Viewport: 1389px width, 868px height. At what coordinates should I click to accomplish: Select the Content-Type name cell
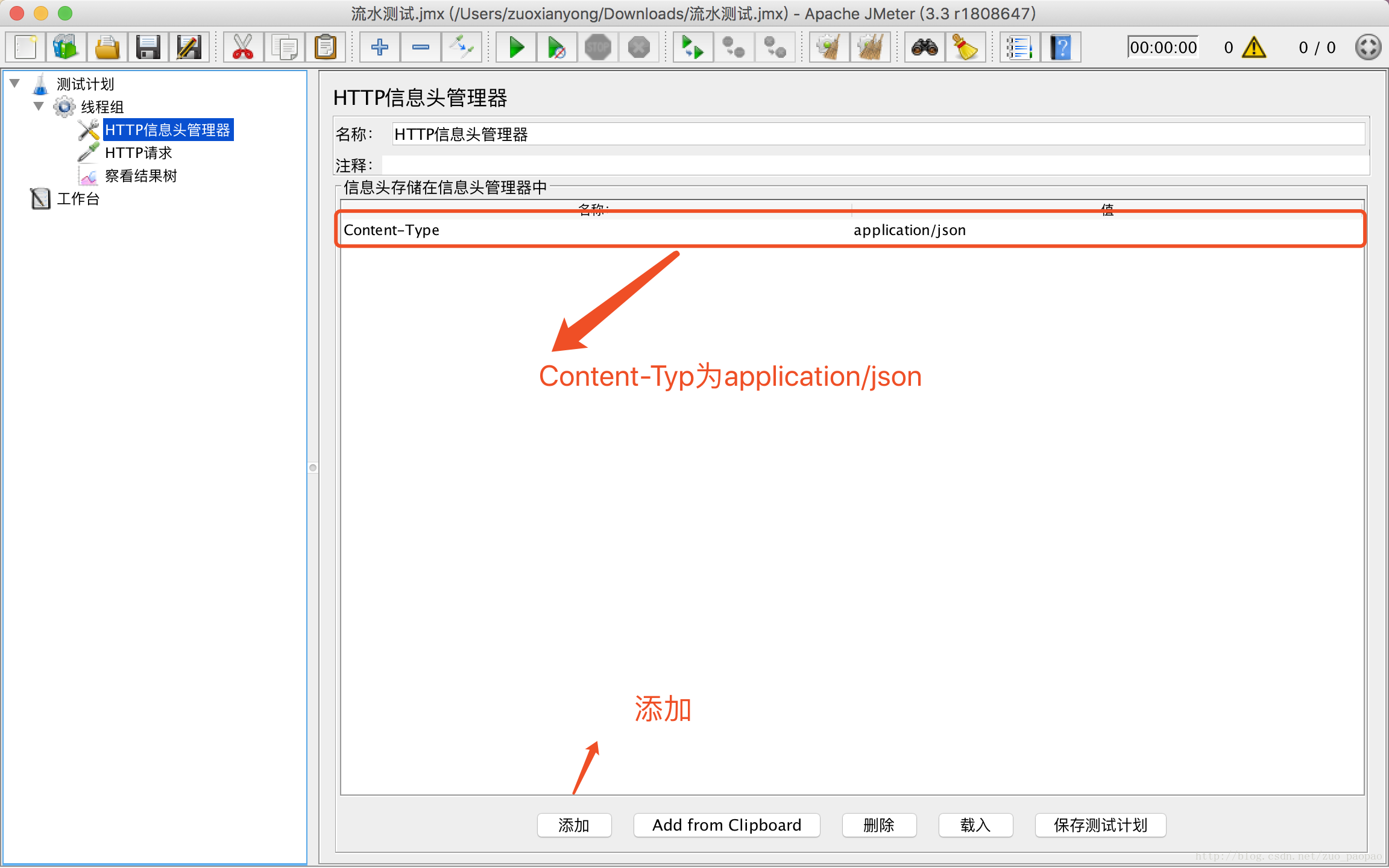(x=596, y=230)
